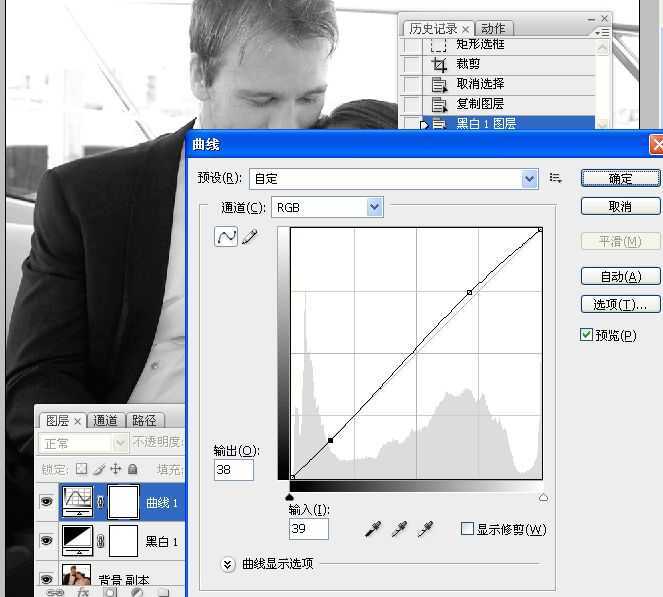Click the white point input slider triangle

pyautogui.click(x=543, y=497)
